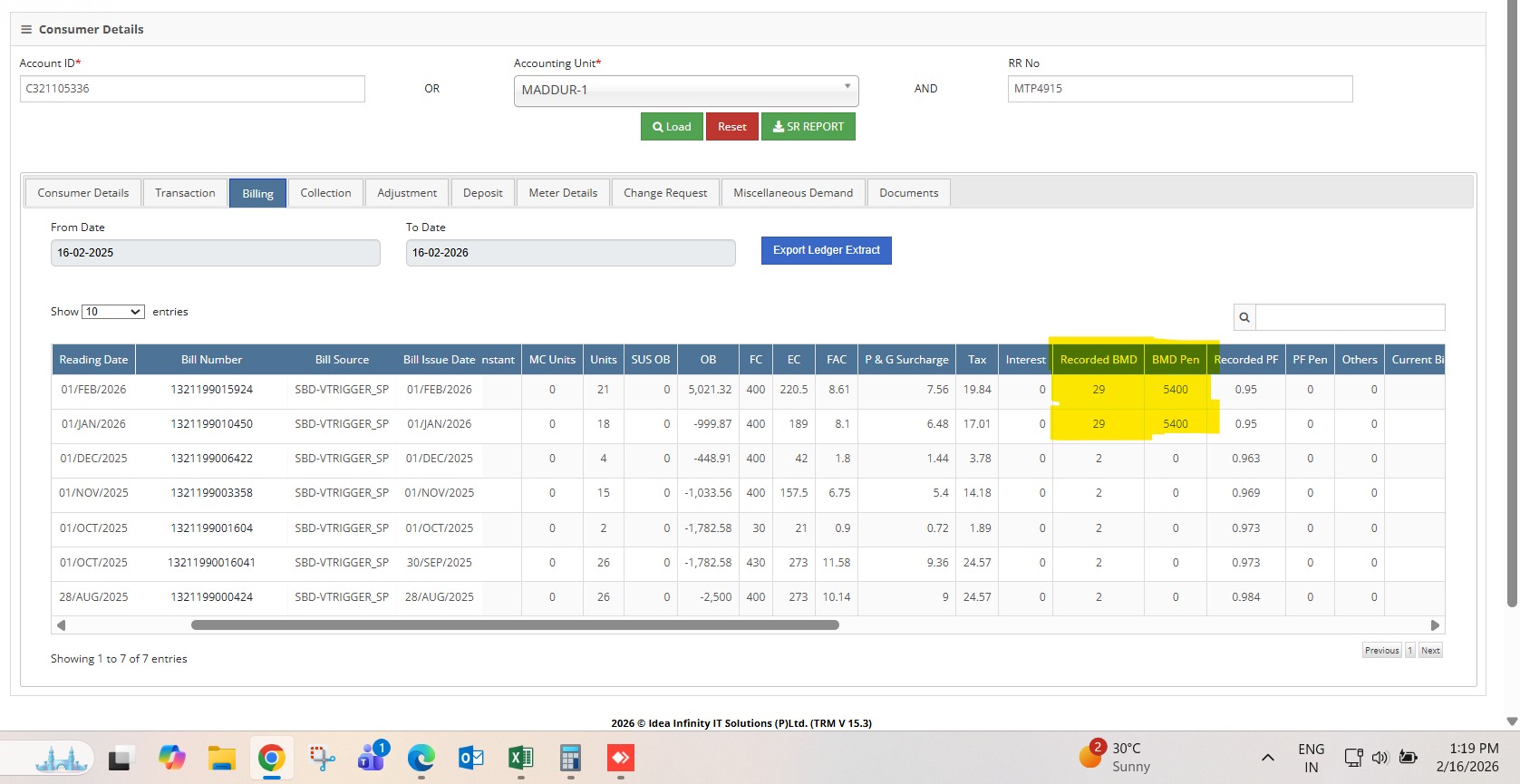Open the Meter Details tab
Image resolution: width=1520 pixels, height=784 pixels.
click(x=563, y=193)
